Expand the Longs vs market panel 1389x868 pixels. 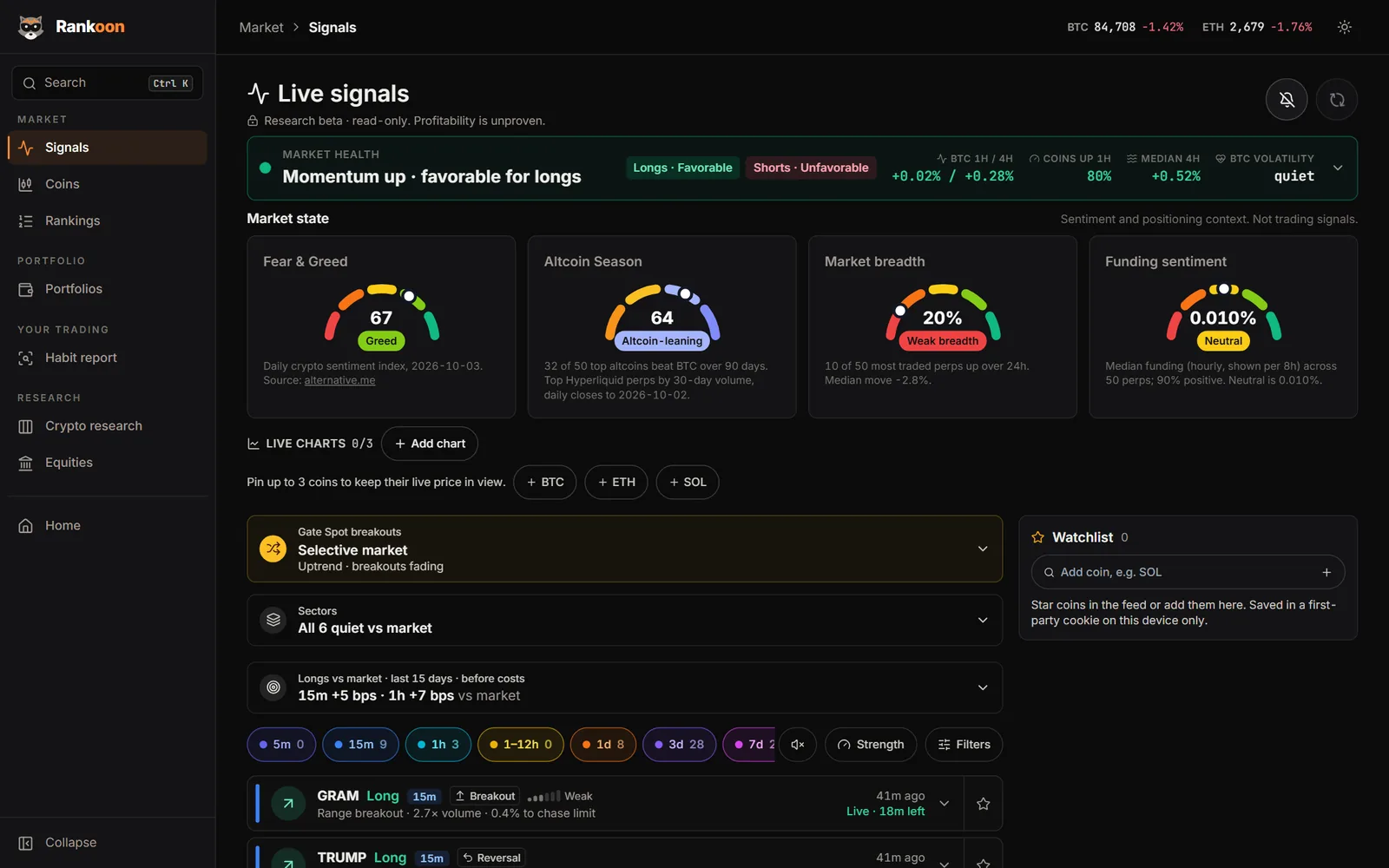(x=625, y=687)
